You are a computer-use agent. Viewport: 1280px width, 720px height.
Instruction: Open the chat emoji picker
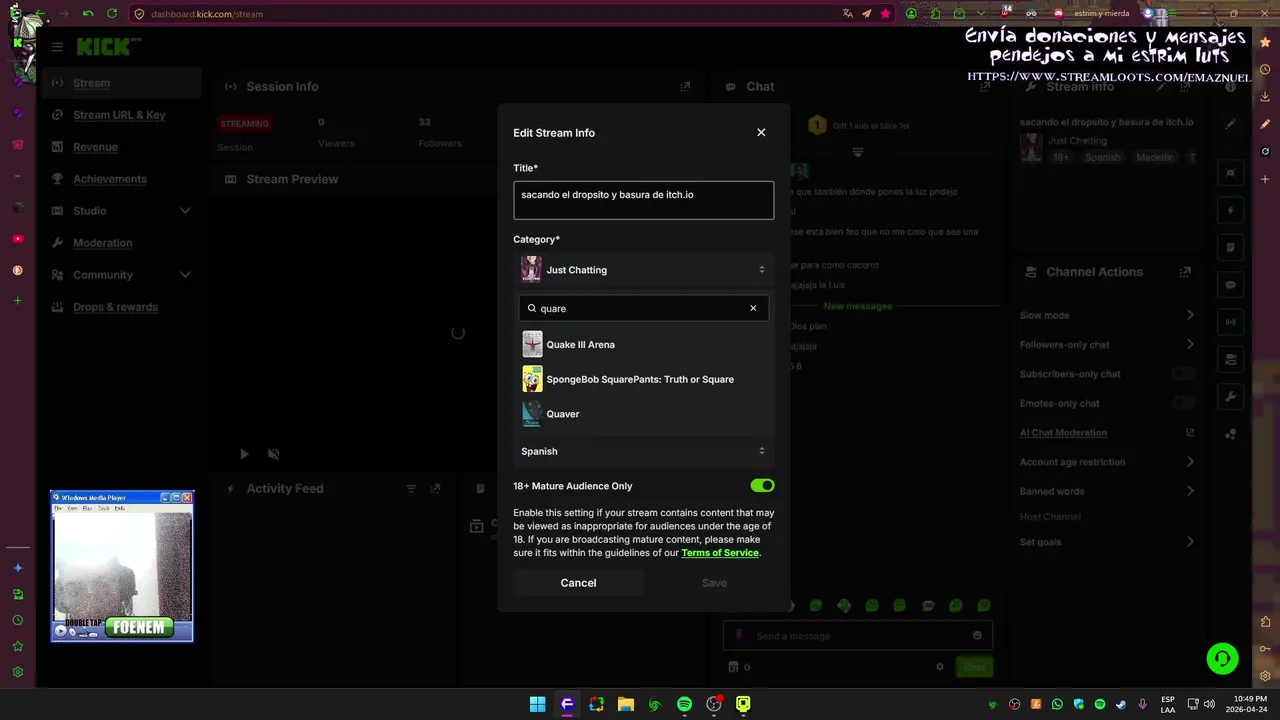[977, 636]
